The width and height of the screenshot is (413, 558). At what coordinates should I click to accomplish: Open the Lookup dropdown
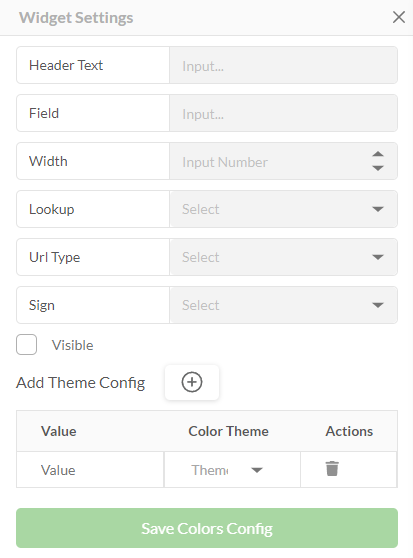point(283,209)
